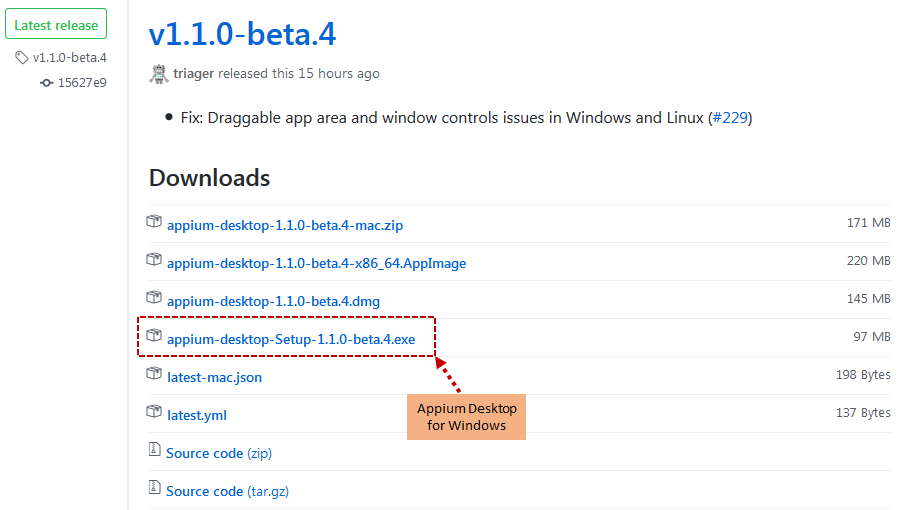
Task: Click the 145 MB size text
Action: coord(868,299)
